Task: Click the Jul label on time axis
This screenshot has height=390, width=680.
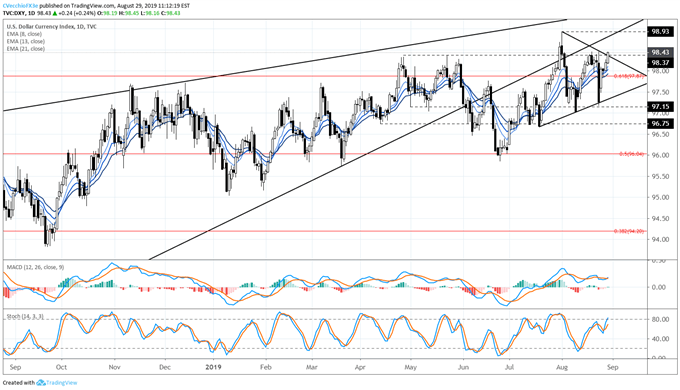Action: [509, 367]
